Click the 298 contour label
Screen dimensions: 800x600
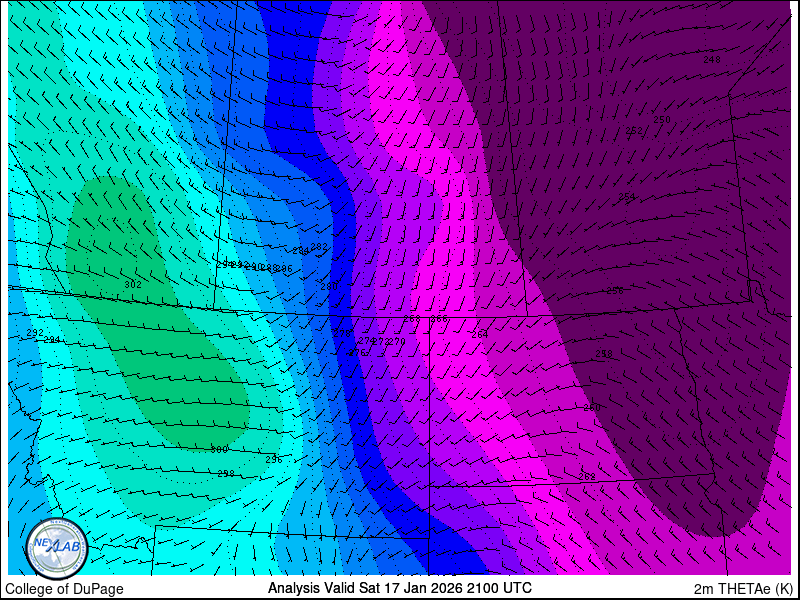(x=226, y=473)
